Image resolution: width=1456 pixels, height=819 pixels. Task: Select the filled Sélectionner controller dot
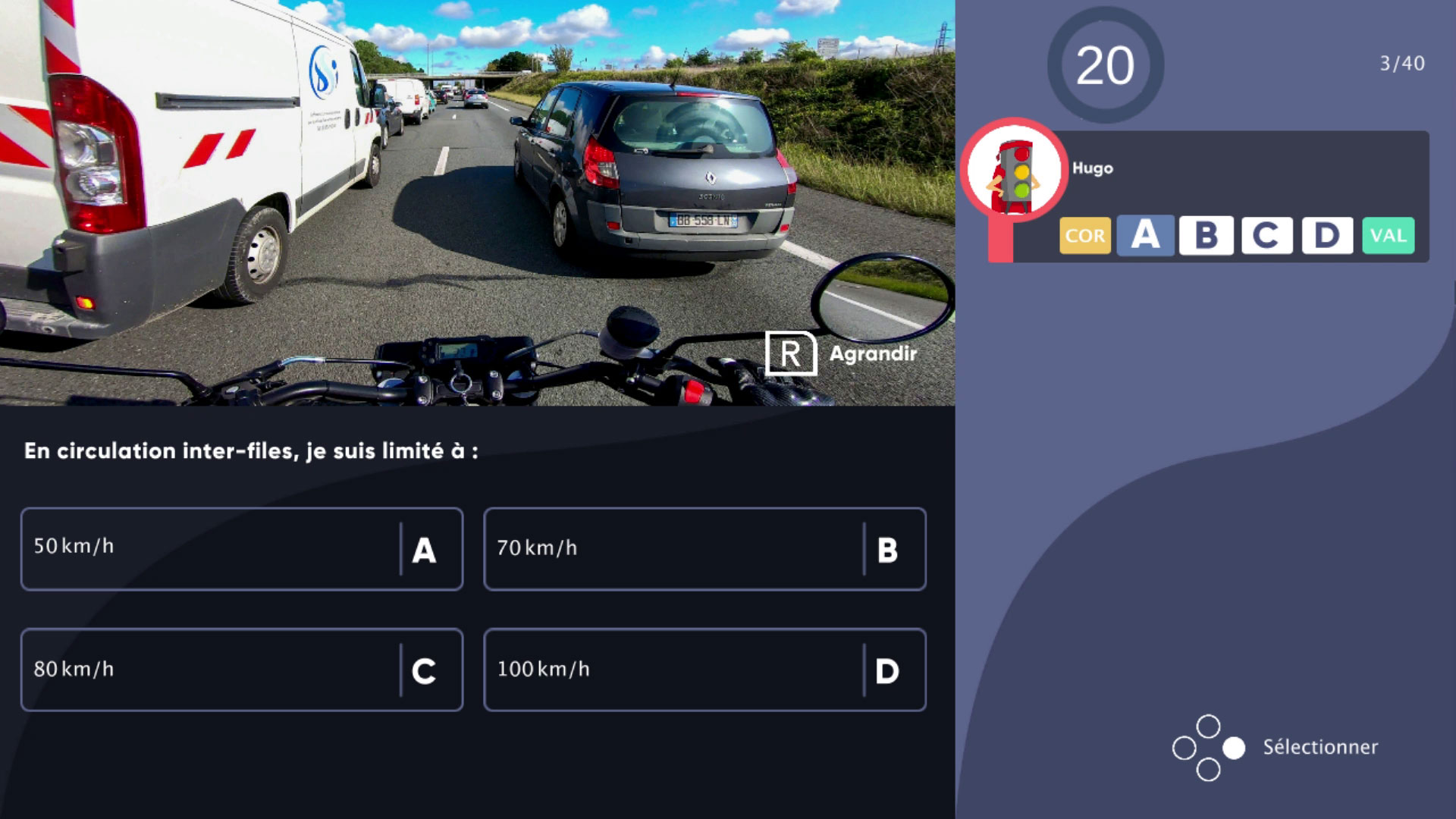click(1234, 748)
